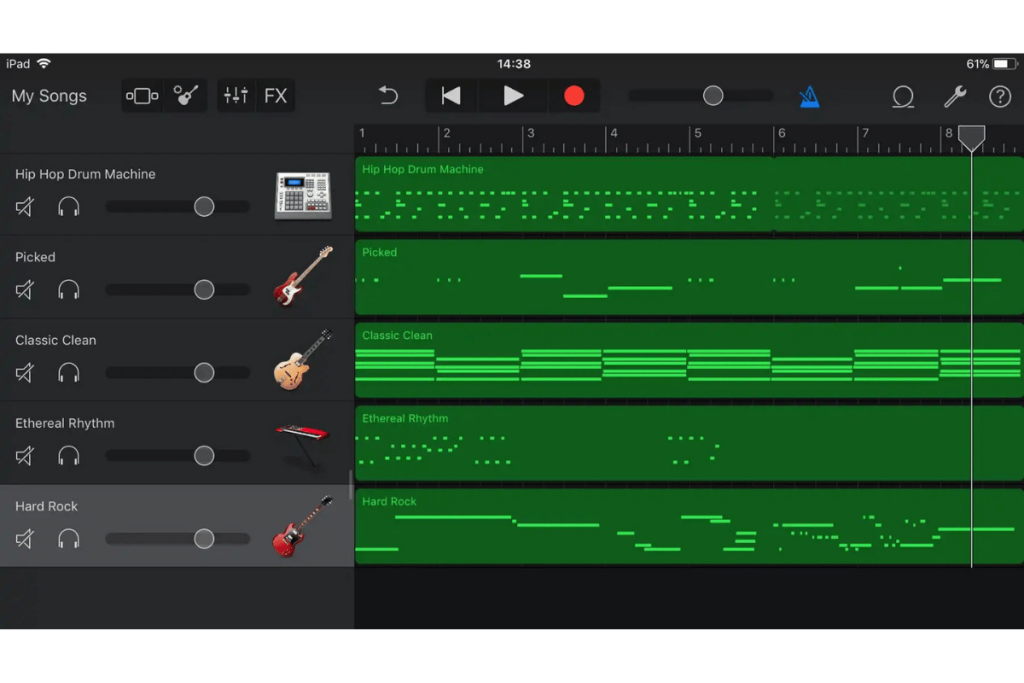Open the Picked bass guitar icon

[x=303, y=276]
